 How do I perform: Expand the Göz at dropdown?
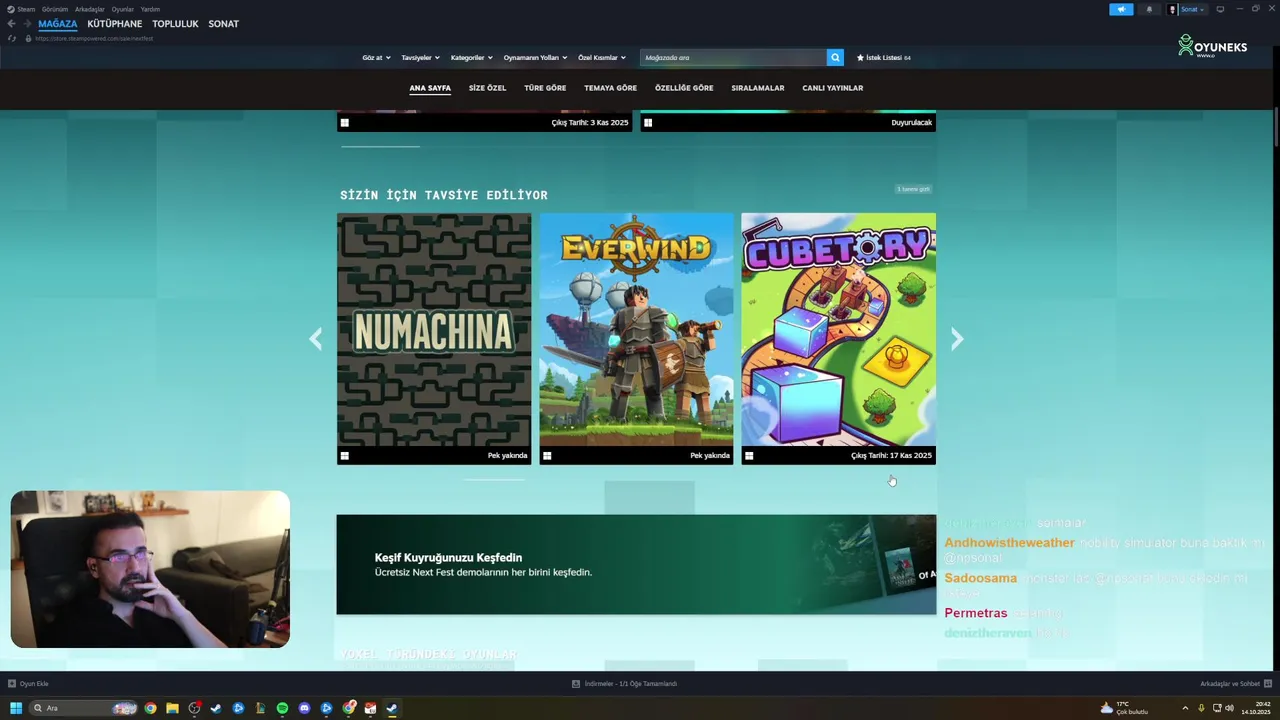click(x=377, y=58)
